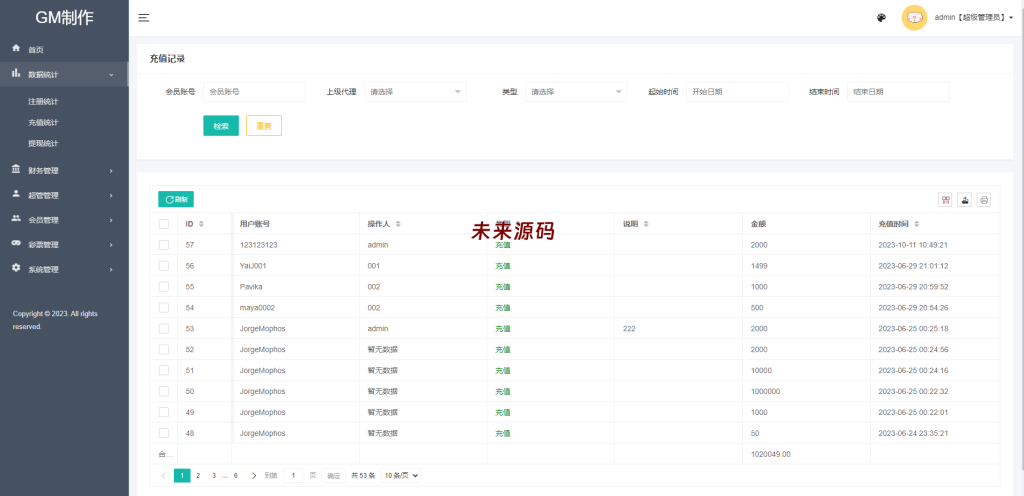Image resolution: width=1024 pixels, height=496 pixels.
Task: Check the checkbox for row ID 57
Action: click(164, 245)
